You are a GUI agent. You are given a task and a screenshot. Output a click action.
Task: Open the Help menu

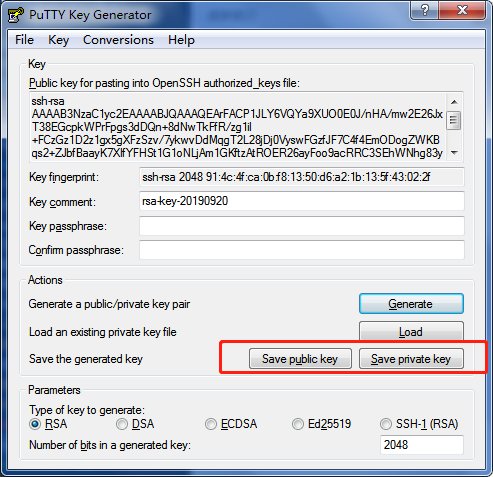(181, 40)
